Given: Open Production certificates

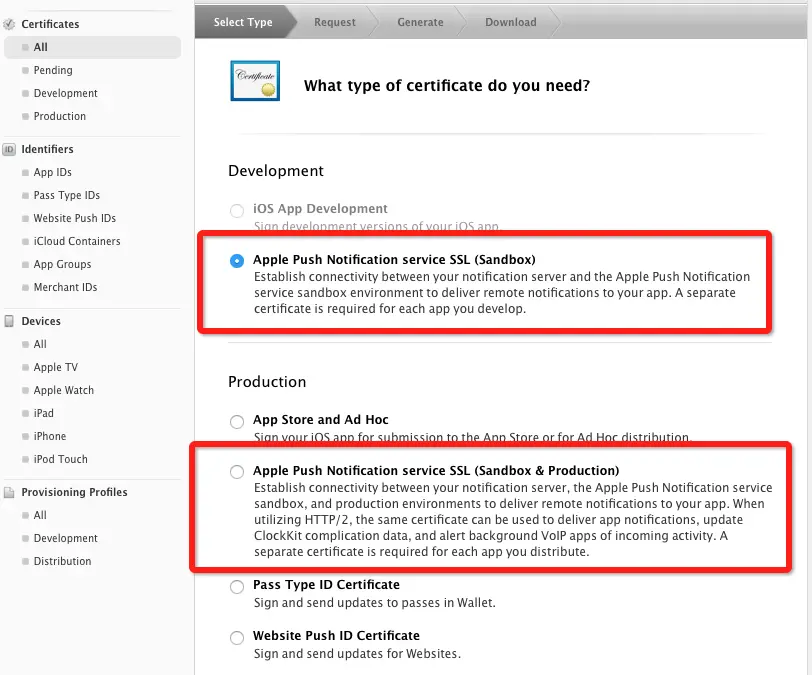Looking at the screenshot, I should (x=60, y=116).
